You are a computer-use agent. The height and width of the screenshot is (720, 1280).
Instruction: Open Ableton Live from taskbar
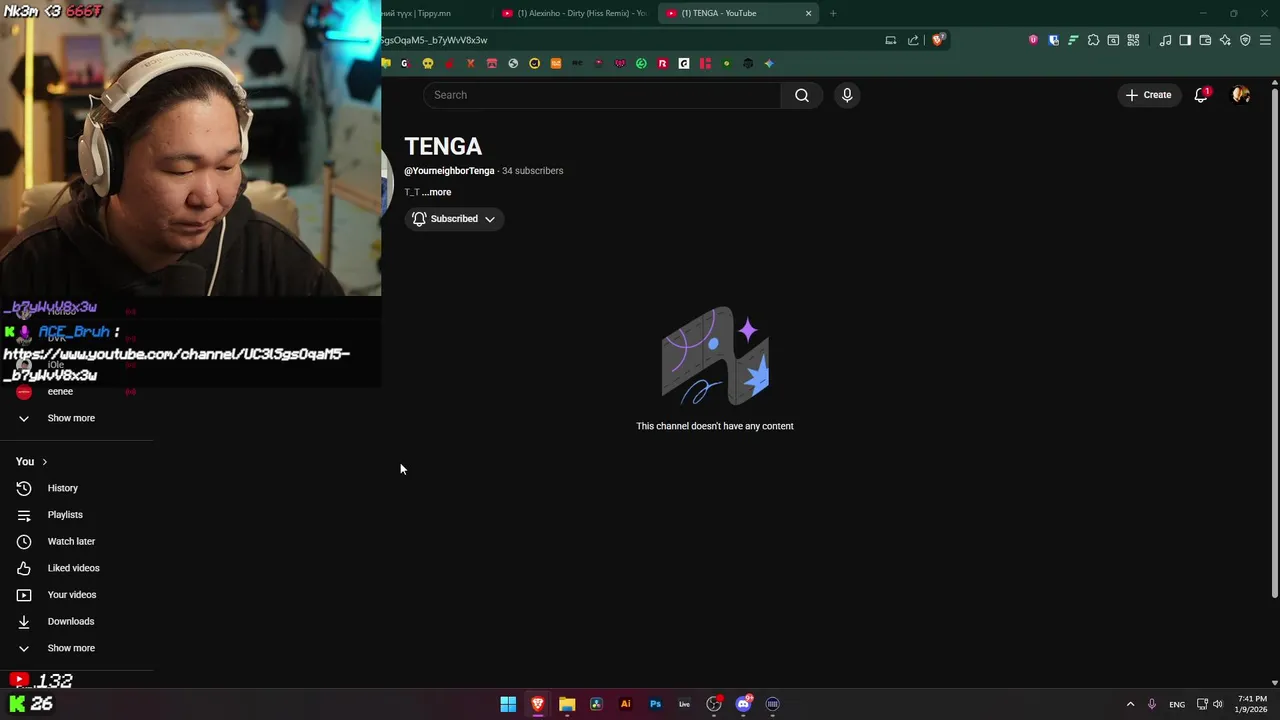point(684,704)
